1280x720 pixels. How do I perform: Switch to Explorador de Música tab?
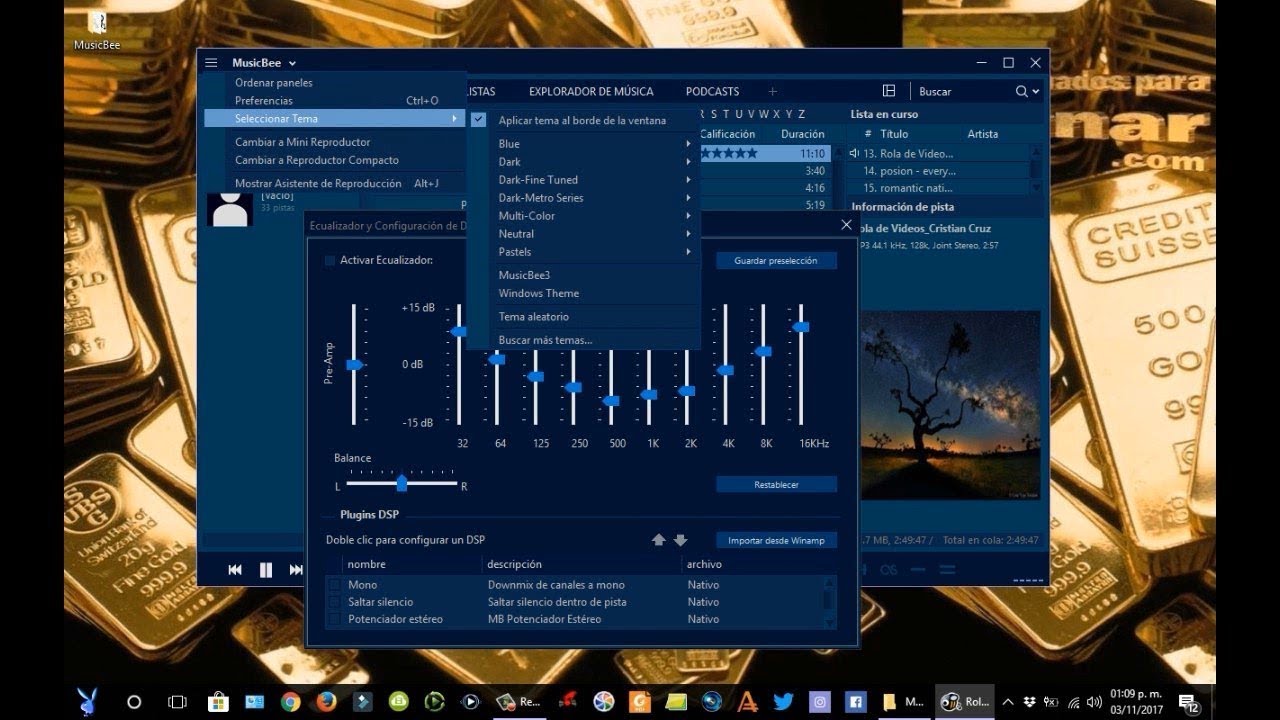click(591, 91)
